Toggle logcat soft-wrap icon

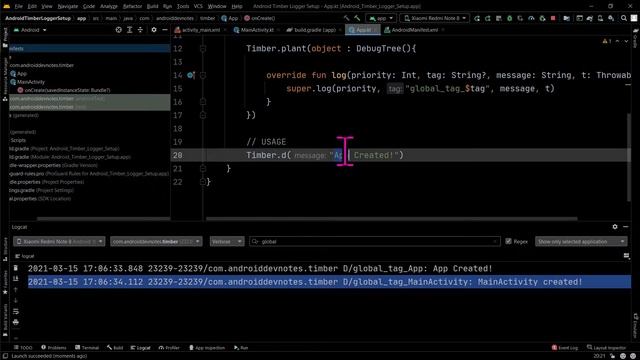(x=16, y=311)
